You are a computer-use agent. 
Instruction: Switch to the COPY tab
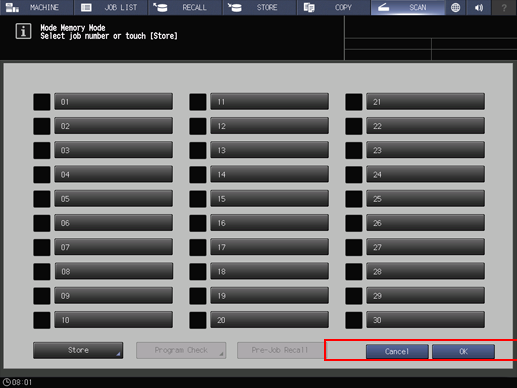pos(334,7)
